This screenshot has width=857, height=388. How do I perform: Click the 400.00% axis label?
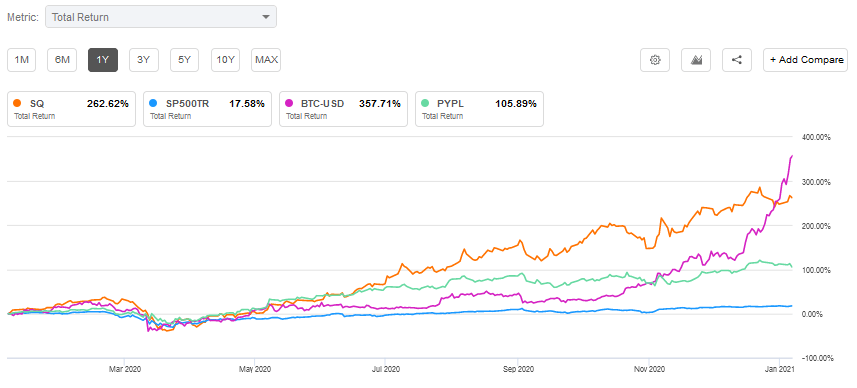(815, 138)
